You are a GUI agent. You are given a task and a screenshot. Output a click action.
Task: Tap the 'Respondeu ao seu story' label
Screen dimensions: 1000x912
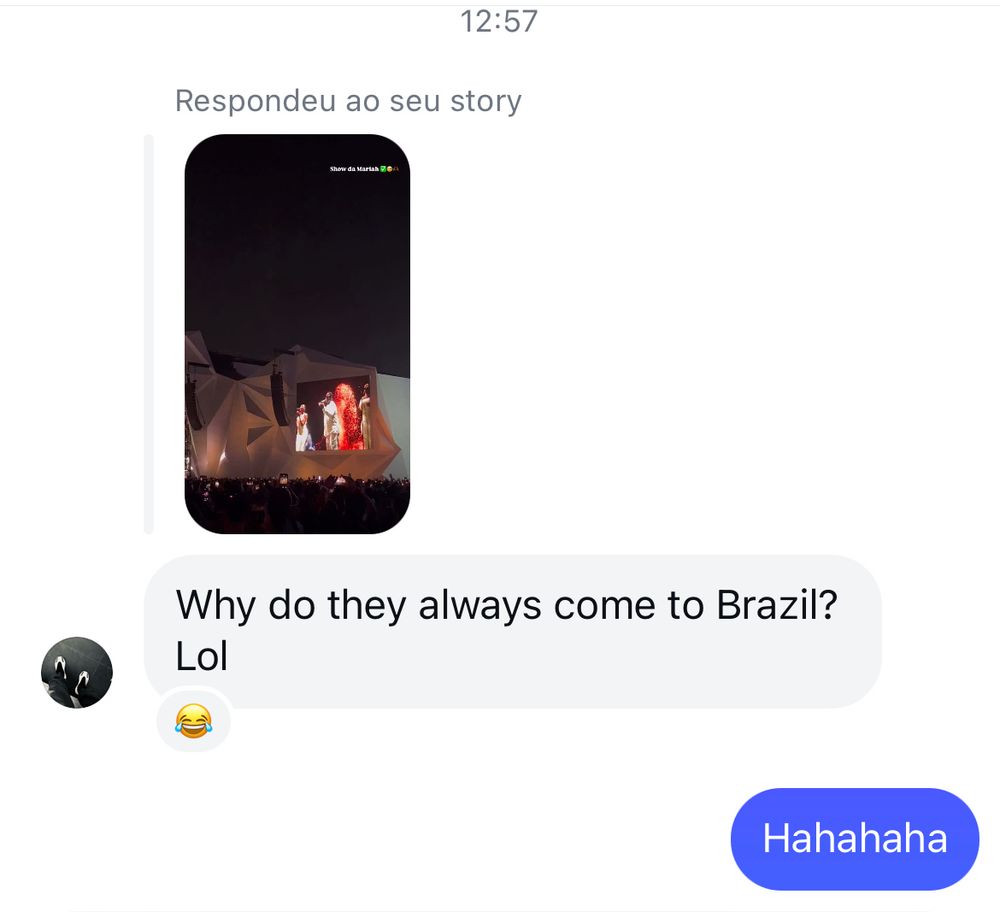point(348,101)
